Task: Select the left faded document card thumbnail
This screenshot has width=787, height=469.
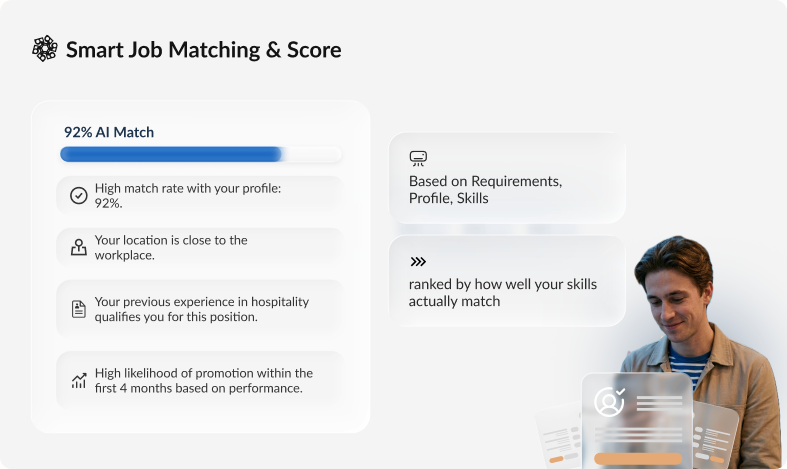Action: (558, 436)
